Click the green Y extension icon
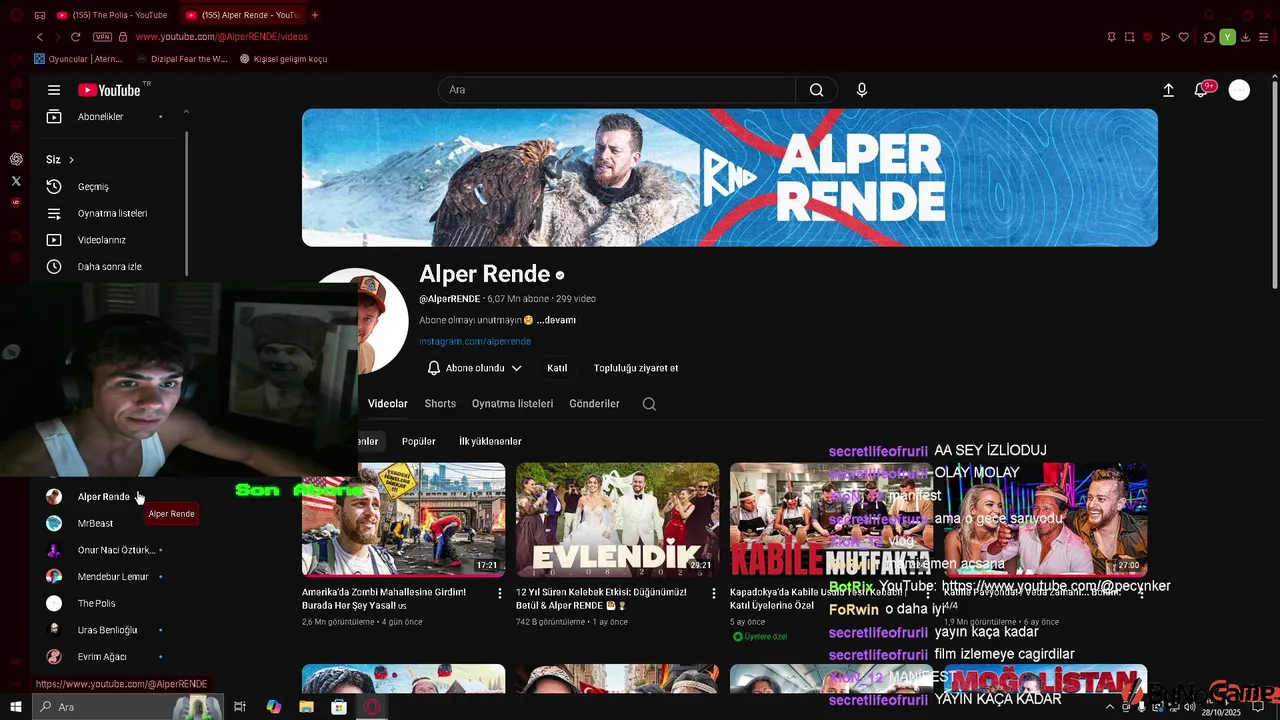Viewport: 1280px width, 720px height. pos(1227,37)
